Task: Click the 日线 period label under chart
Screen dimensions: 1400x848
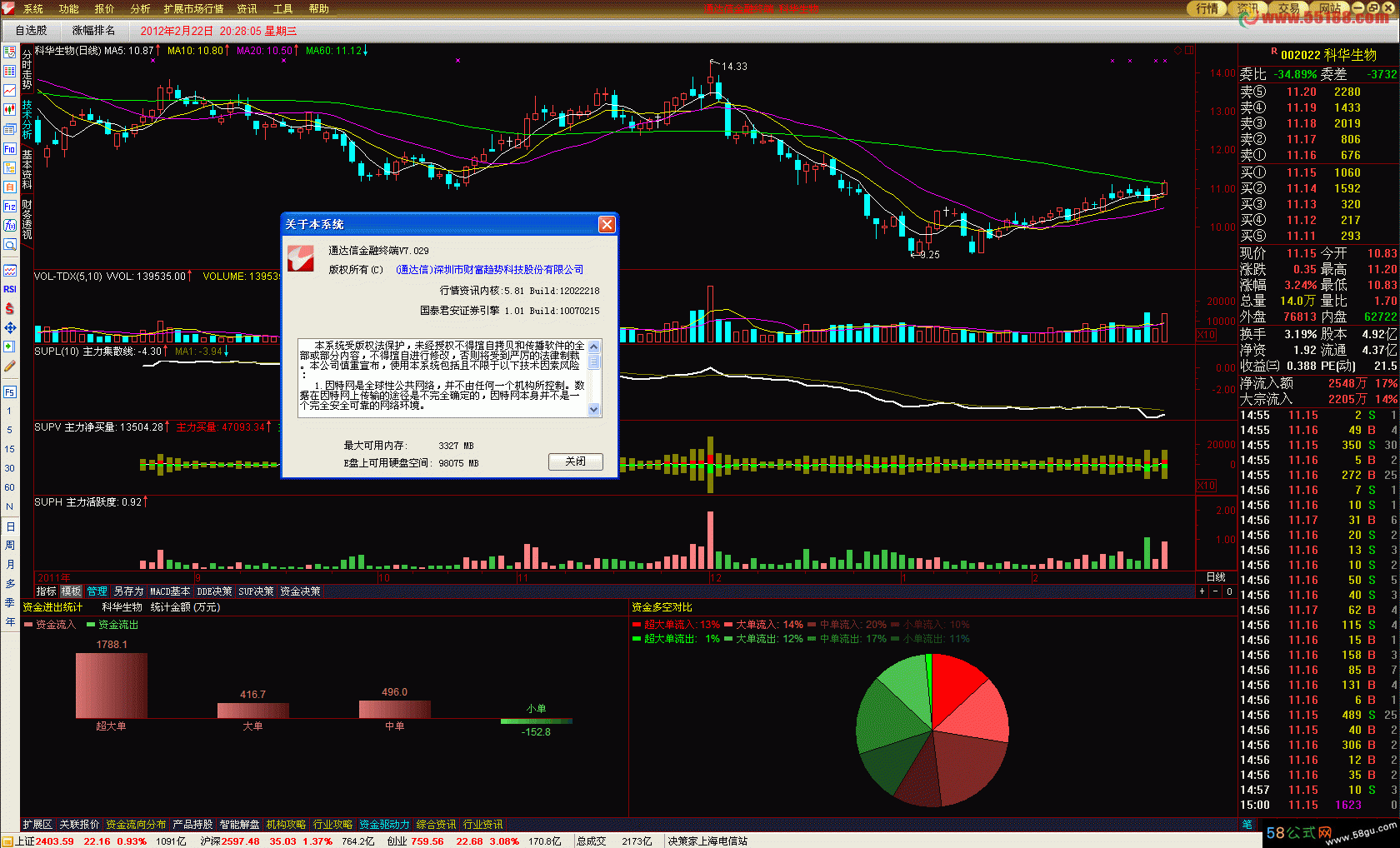Action: tap(1216, 576)
